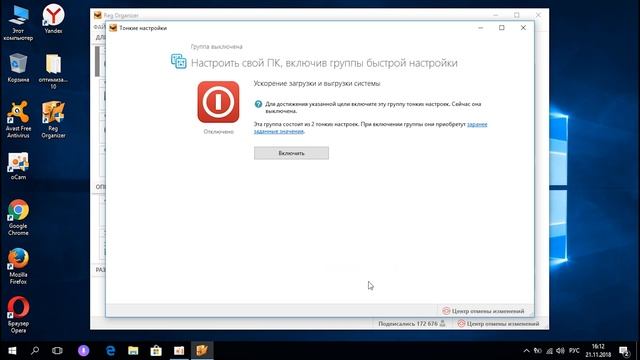
Task: Minimize the Тонкие настройки window
Action: coord(480,28)
